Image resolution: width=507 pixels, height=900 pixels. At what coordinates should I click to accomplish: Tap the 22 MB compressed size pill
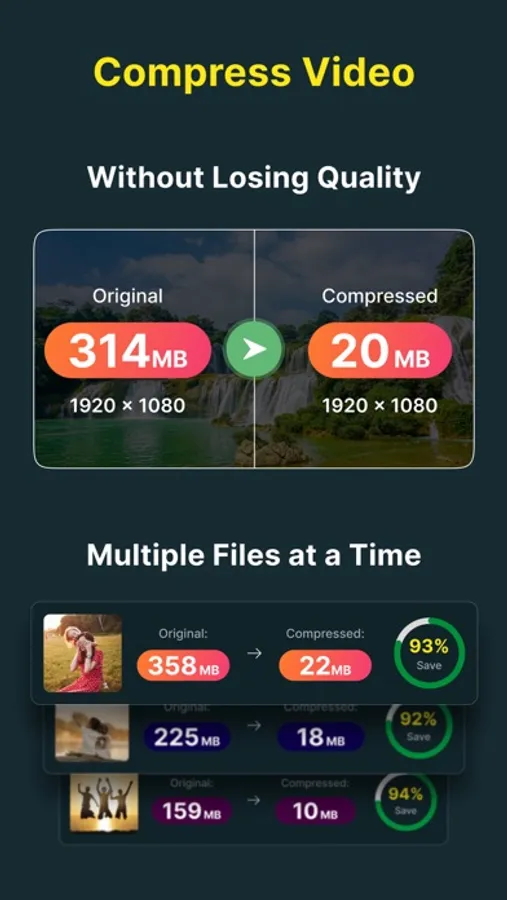coord(325,665)
